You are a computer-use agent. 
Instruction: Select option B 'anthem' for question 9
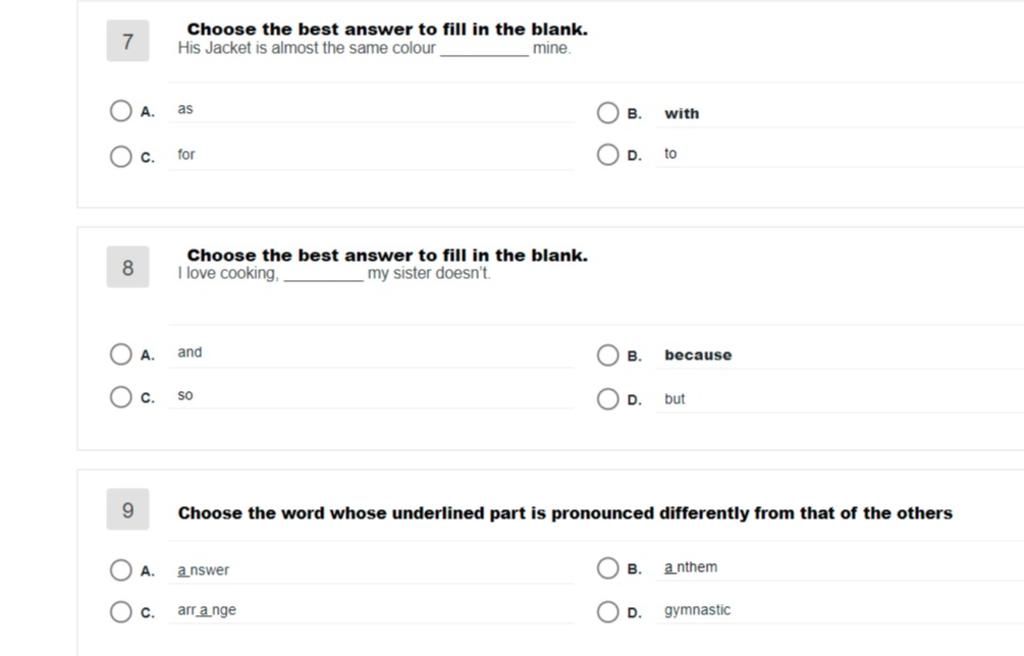607,568
